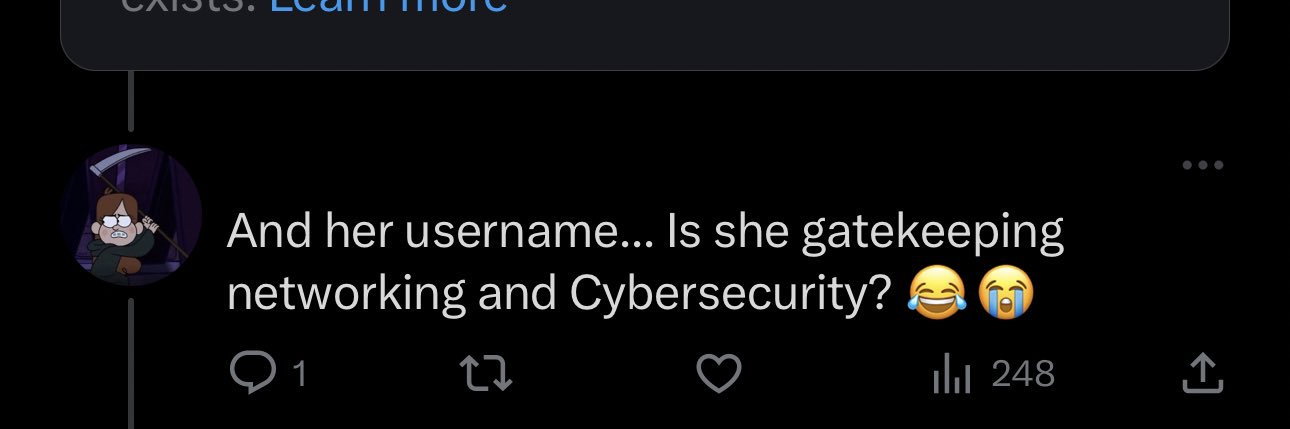Click the loudly crying emoji in the tweet
This screenshot has width=1290, height=429.
pos(1005,293)
